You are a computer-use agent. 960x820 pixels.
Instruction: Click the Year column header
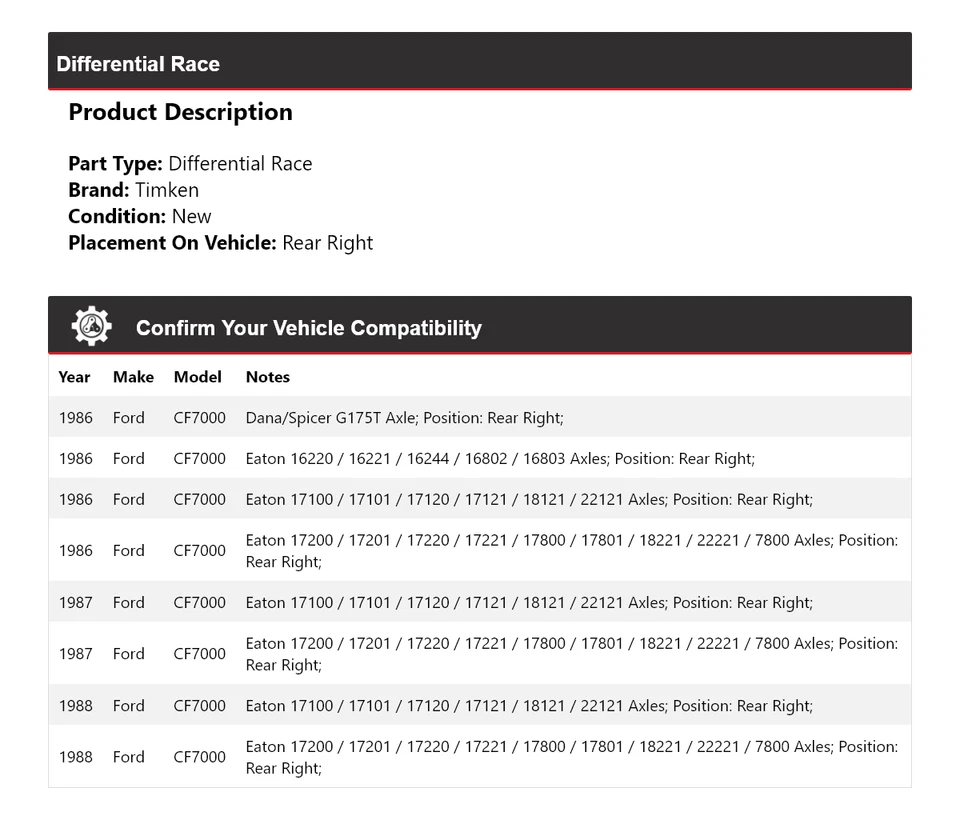click(x=74, y=377)
